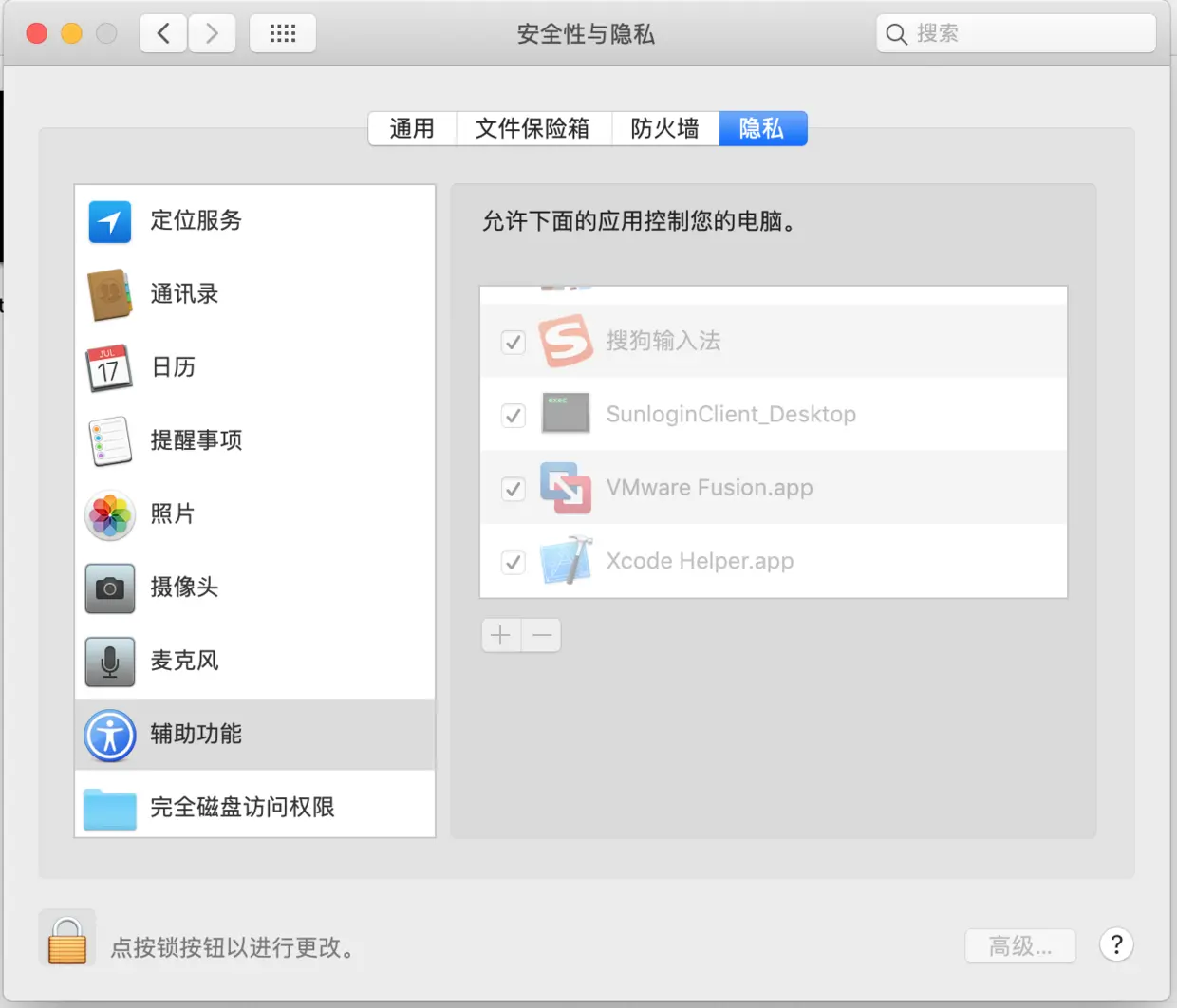Uncheck 搜狗输入法 accessibility permission
Screen dimensions: 1177x1008
tap(513, 343)
